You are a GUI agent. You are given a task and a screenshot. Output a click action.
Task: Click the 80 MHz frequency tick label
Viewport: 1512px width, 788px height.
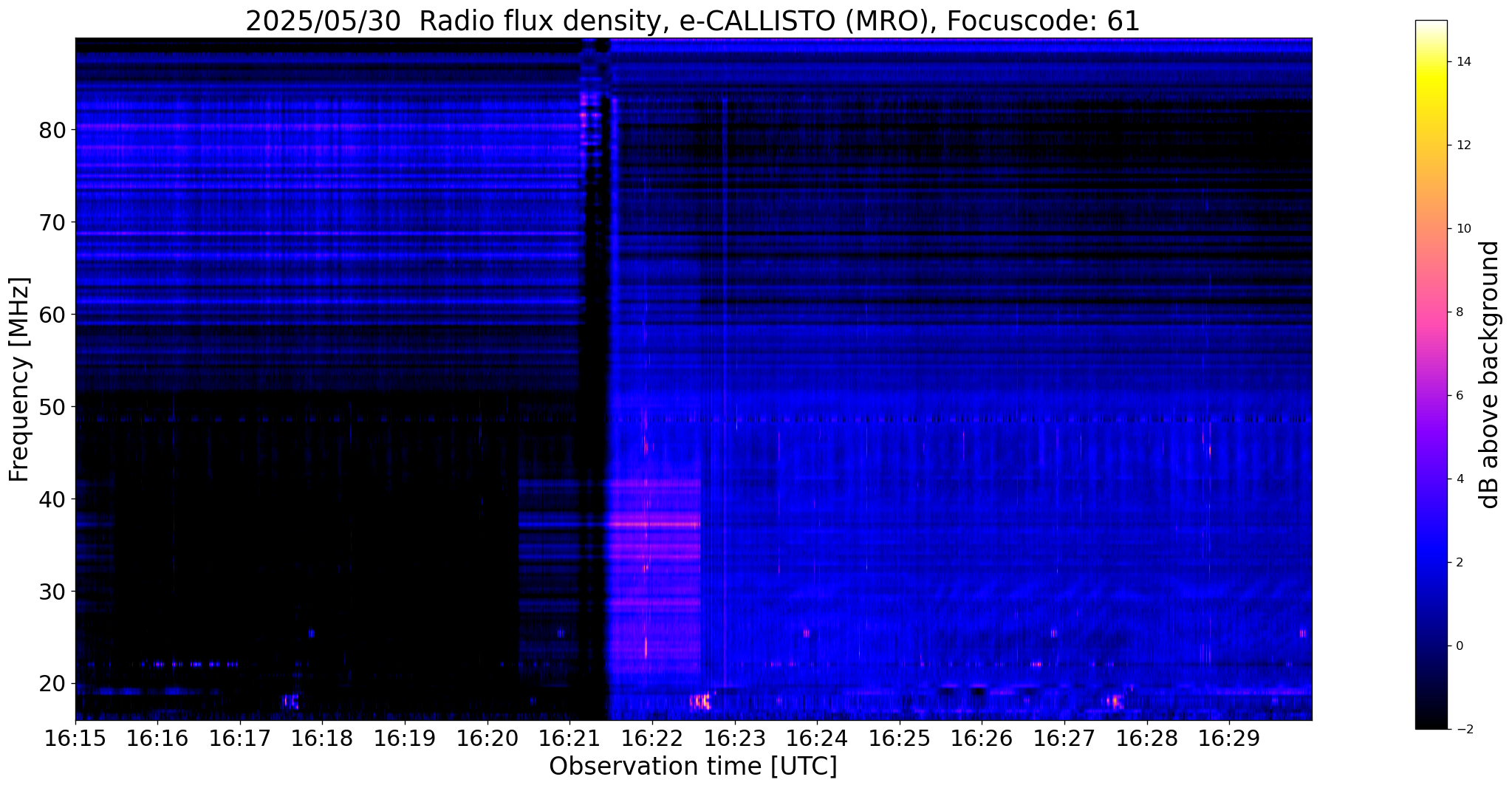point(52,130)
